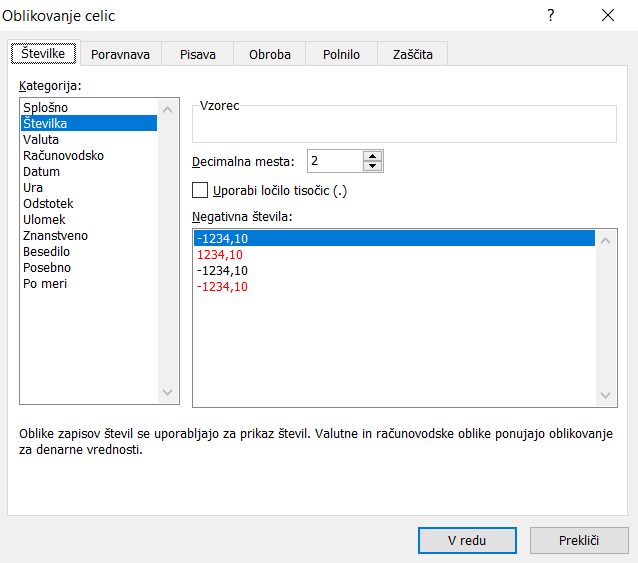
Task: Open the Pisava tab
Action: click(197, 55)
